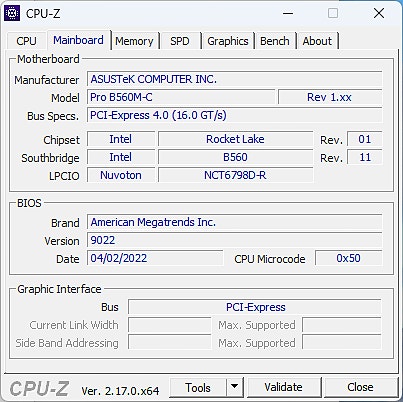Click the LPCIO Nuvoton field
Image resolution: width=403 pixels, height=402 pixels.
click(121, 175)
